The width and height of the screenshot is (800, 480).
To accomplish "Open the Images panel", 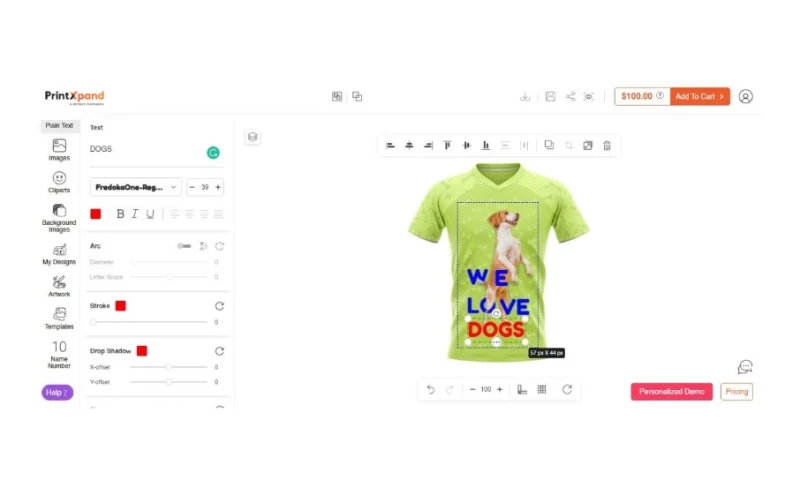I will [59, 150].
